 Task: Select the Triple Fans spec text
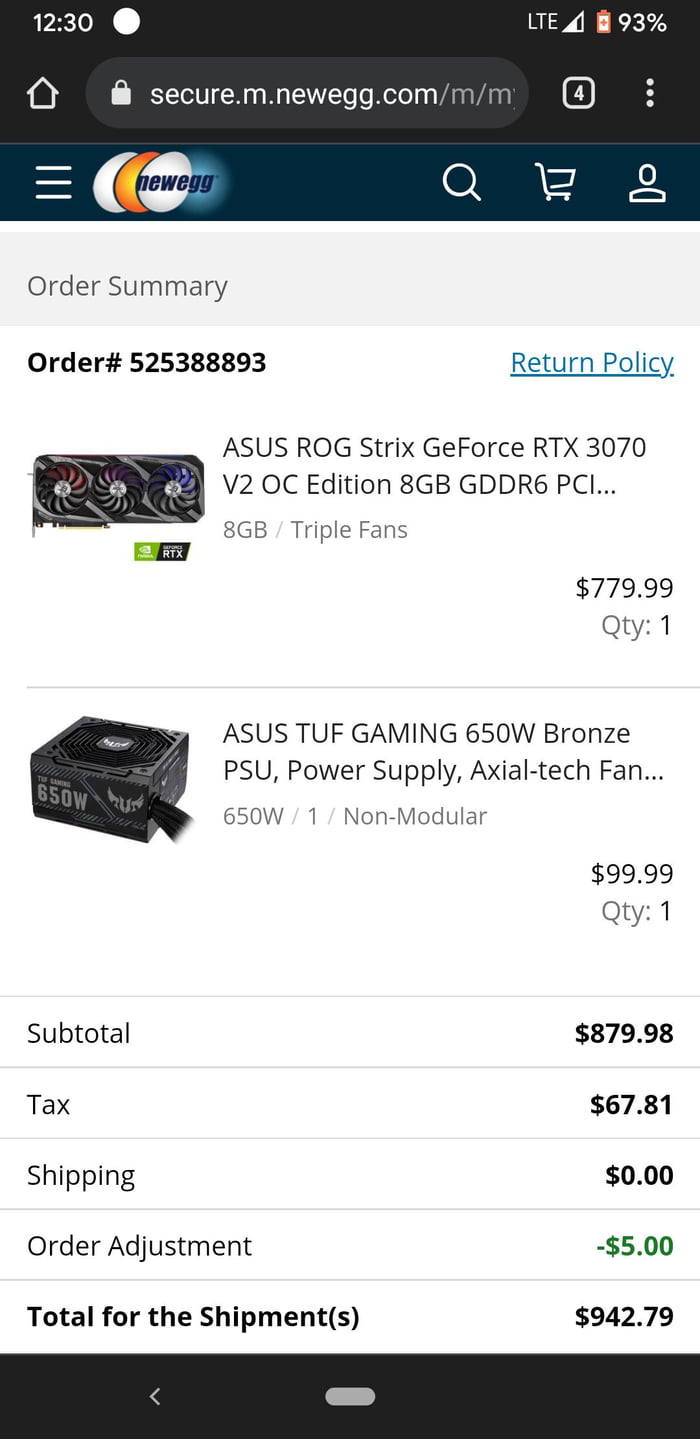point(348,529)
